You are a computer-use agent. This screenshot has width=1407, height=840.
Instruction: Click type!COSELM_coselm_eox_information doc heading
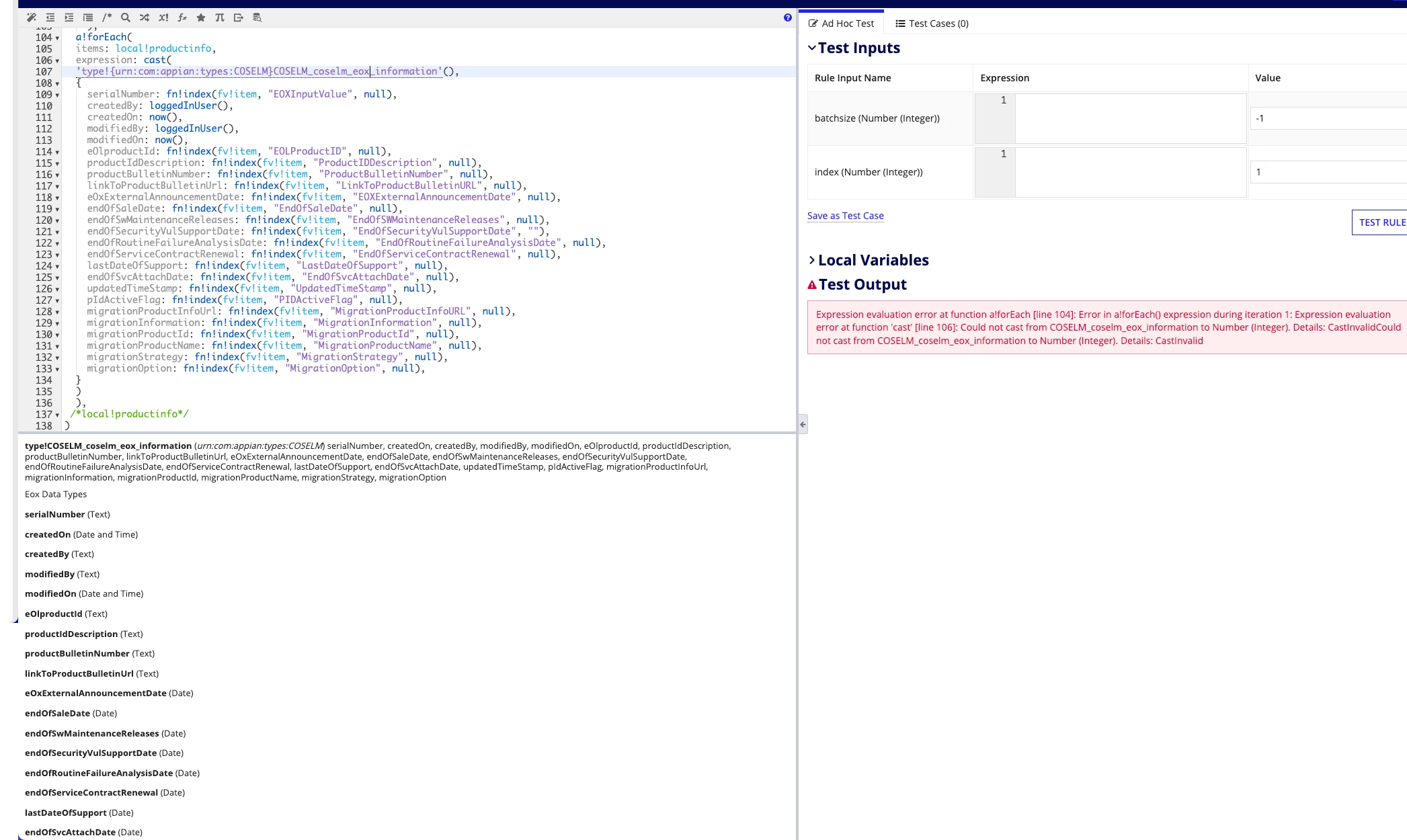click(x=108, y=446)
